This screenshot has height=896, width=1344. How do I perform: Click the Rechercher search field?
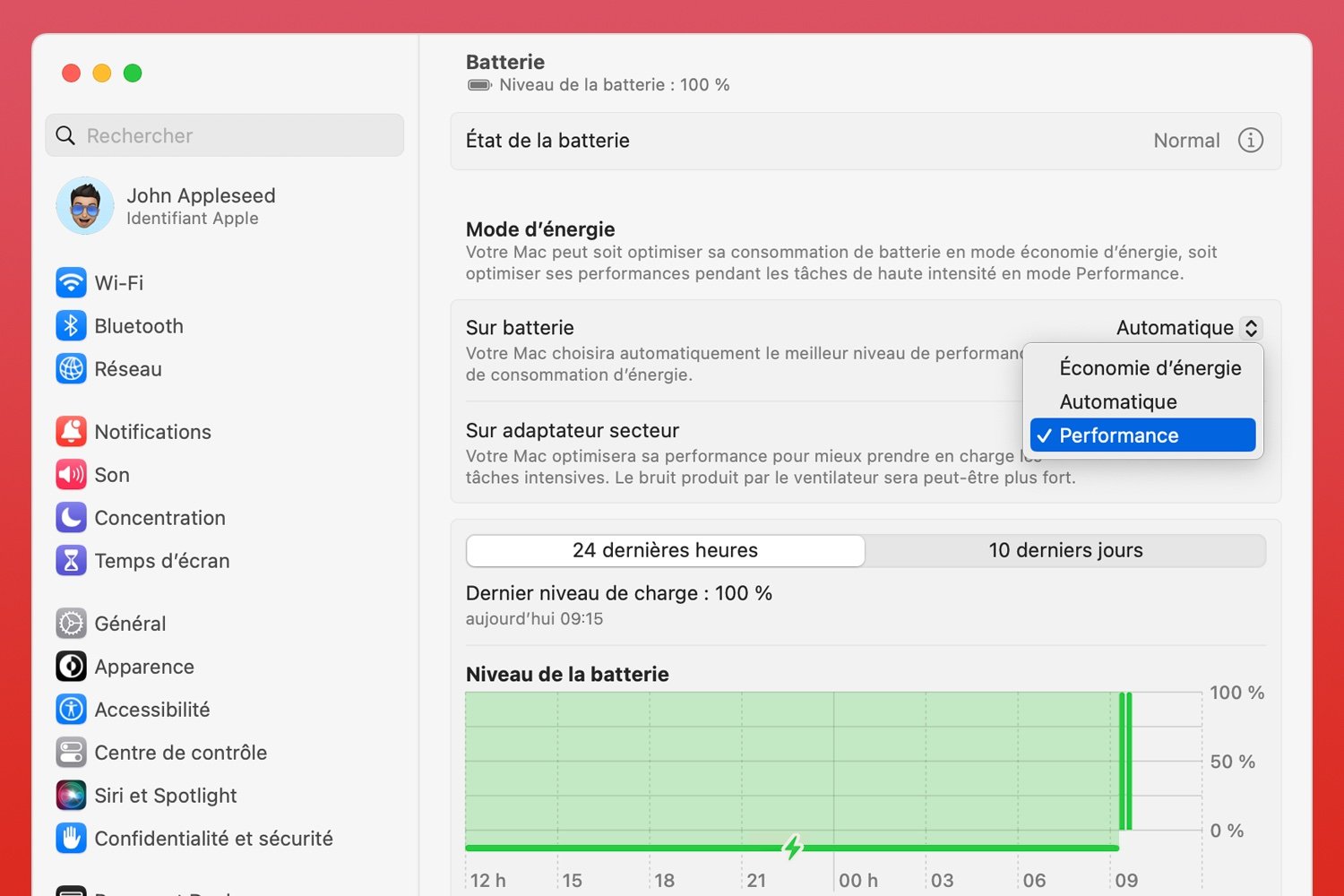pyautogui.click(x=224, y=136)
